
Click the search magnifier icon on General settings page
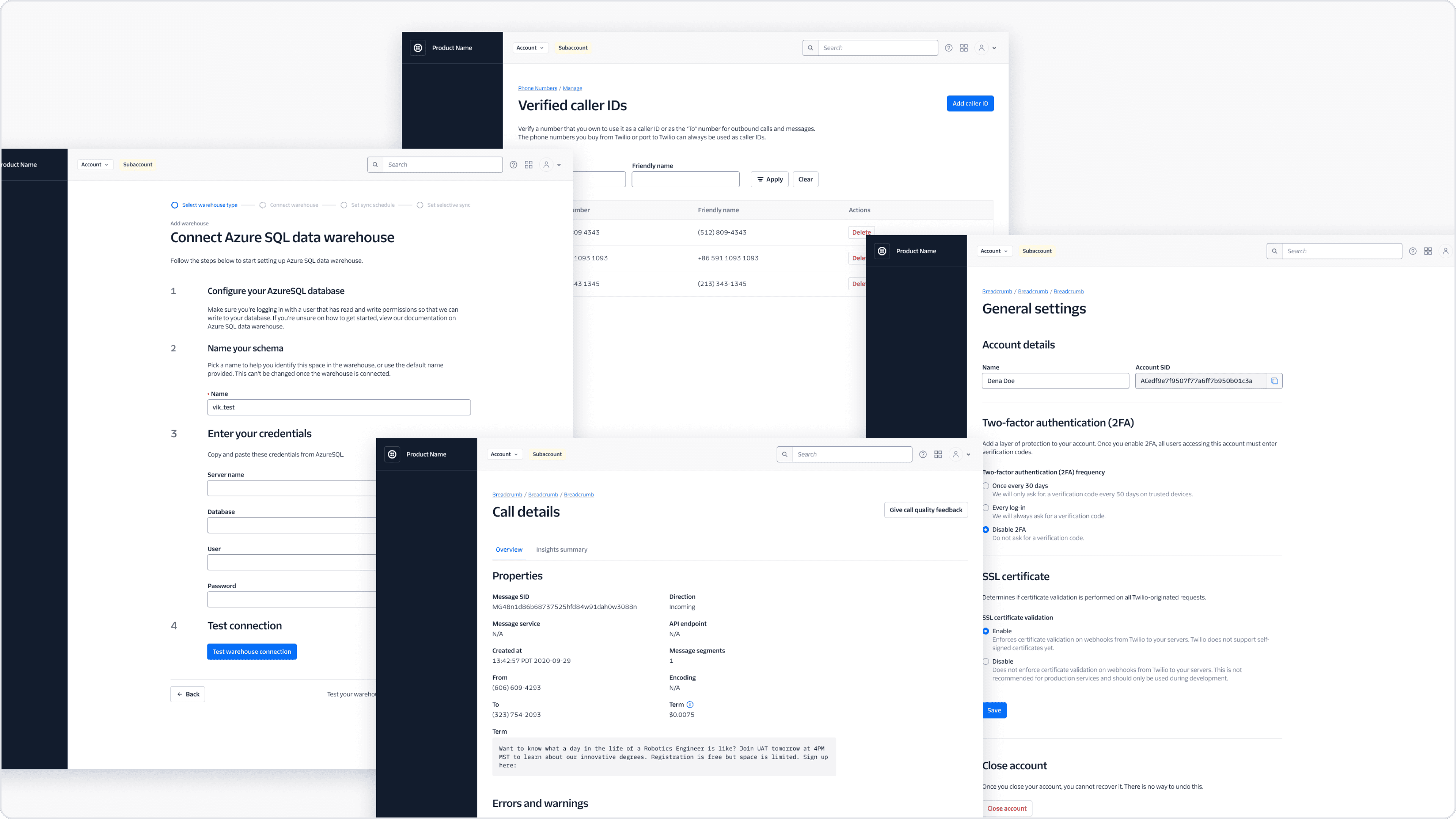coord(1274,251)
